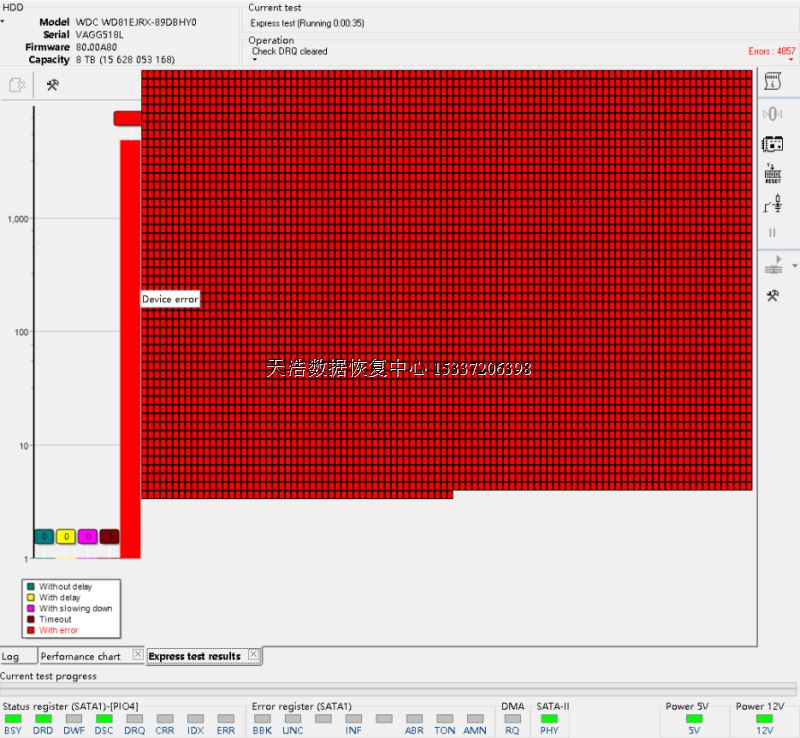The image size is (800, 738).
Task: Close the Perfomance chart tab
Action: pyautogui.click(x=138, y=655)
